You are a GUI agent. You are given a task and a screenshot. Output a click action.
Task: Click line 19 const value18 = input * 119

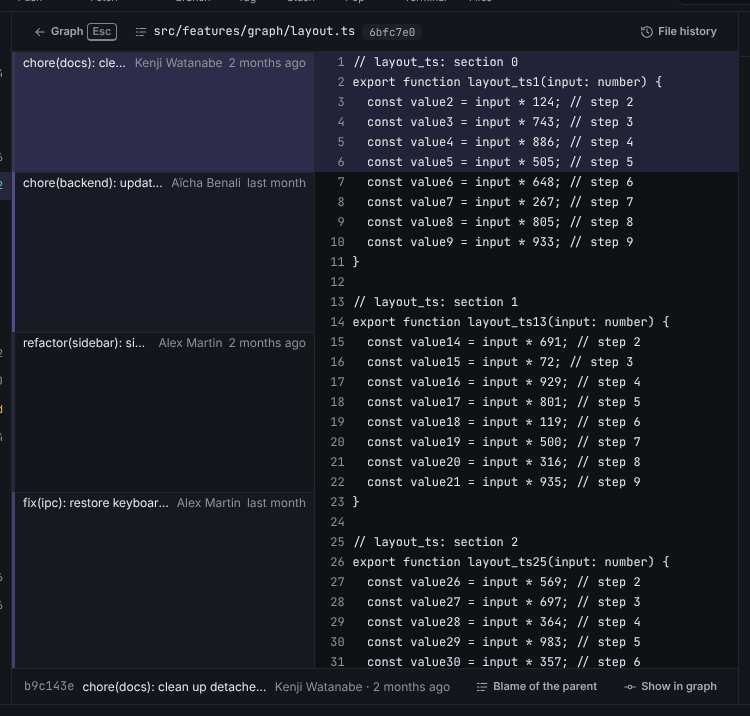click(x=504, y=422)
